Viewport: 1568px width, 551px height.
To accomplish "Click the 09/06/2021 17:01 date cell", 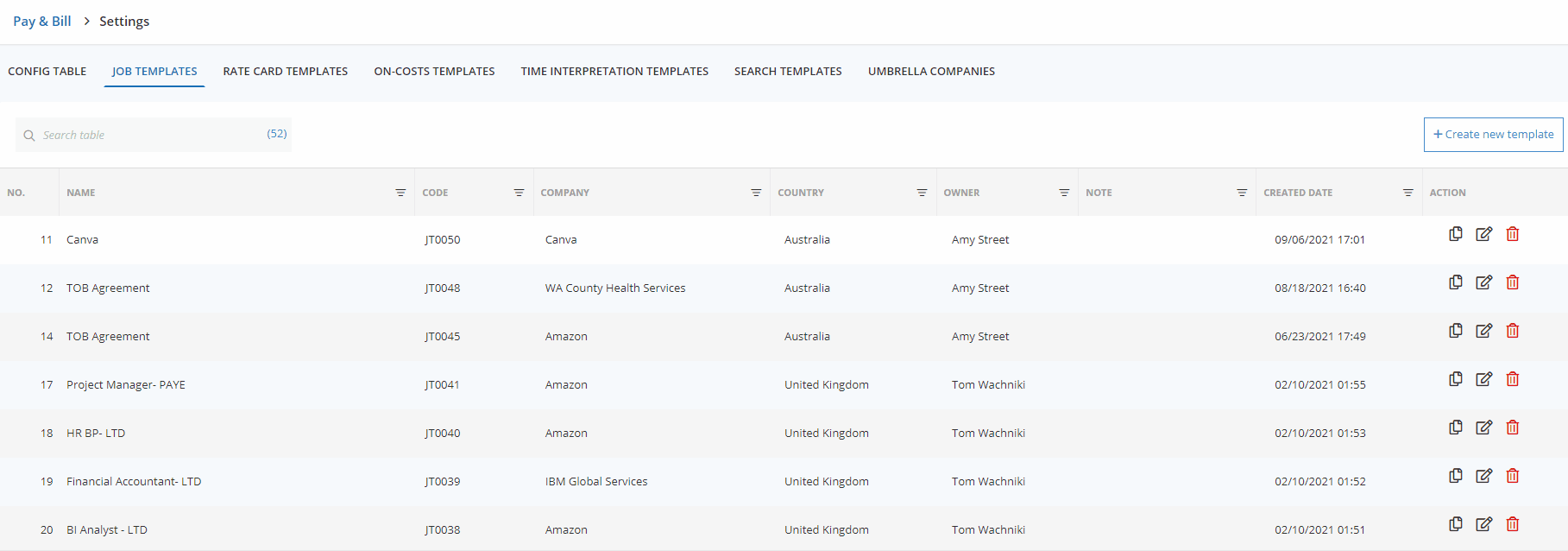I will pos(1319,240).
